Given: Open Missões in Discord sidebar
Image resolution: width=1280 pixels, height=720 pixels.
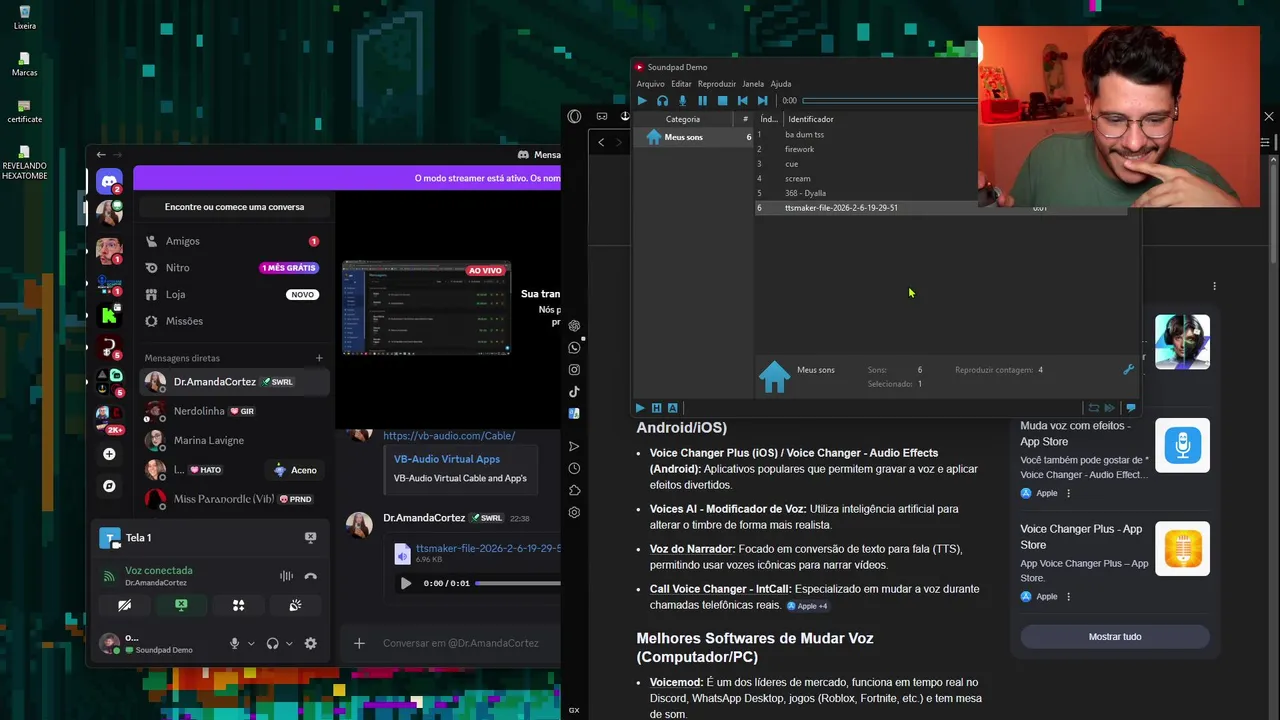Looking at the screenshot, I should point(232,321).
